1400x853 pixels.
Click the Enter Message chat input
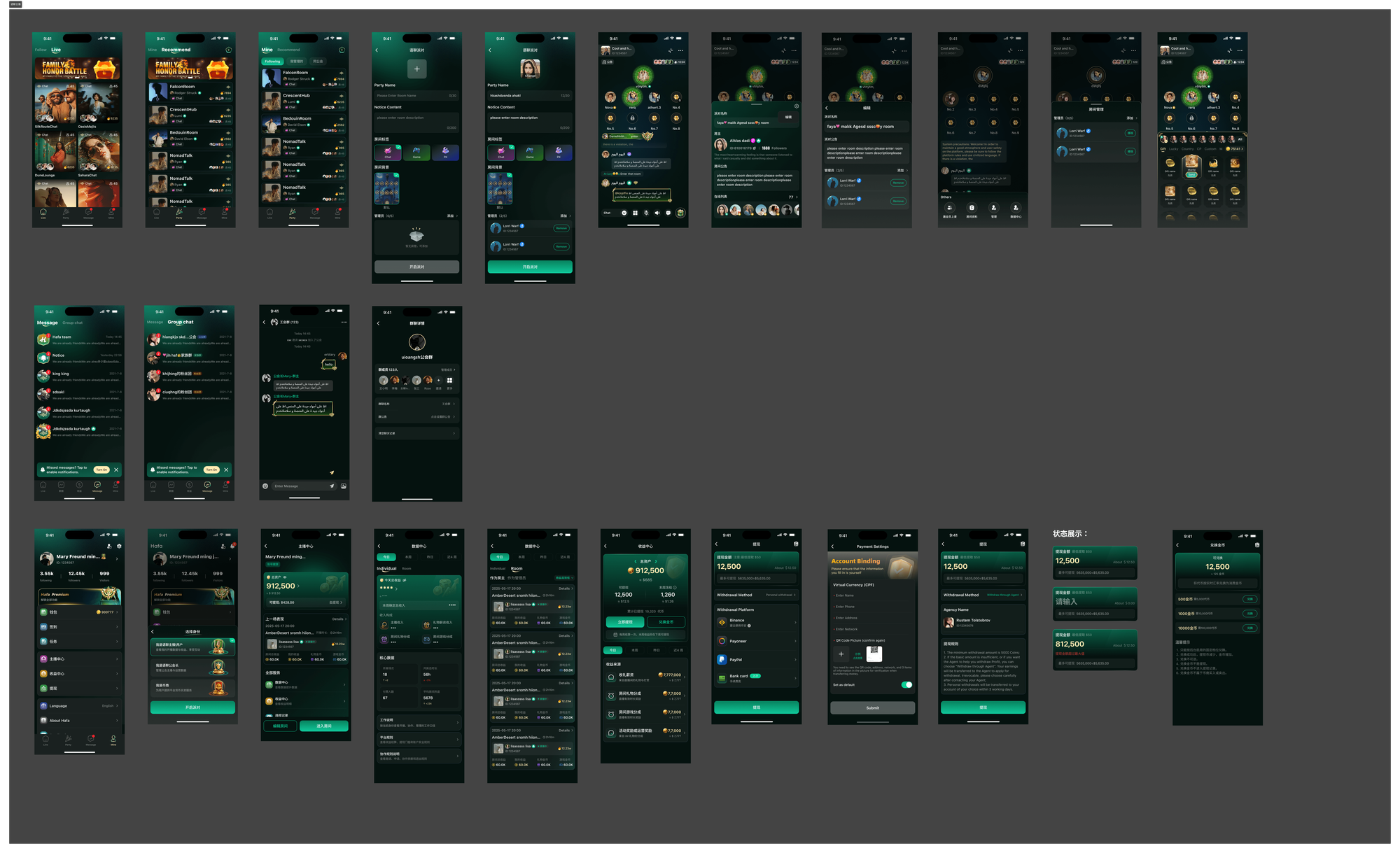pyautogui.click(x=304, y=486)
